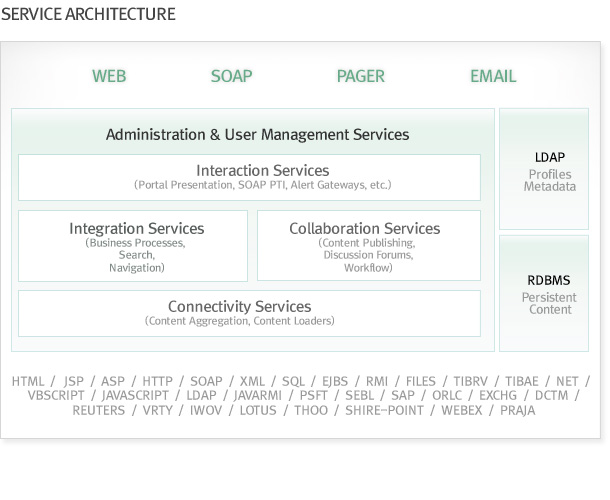Click THOO in the technology list
Viewport: 610px width, 500px height.
click(311, 411)
